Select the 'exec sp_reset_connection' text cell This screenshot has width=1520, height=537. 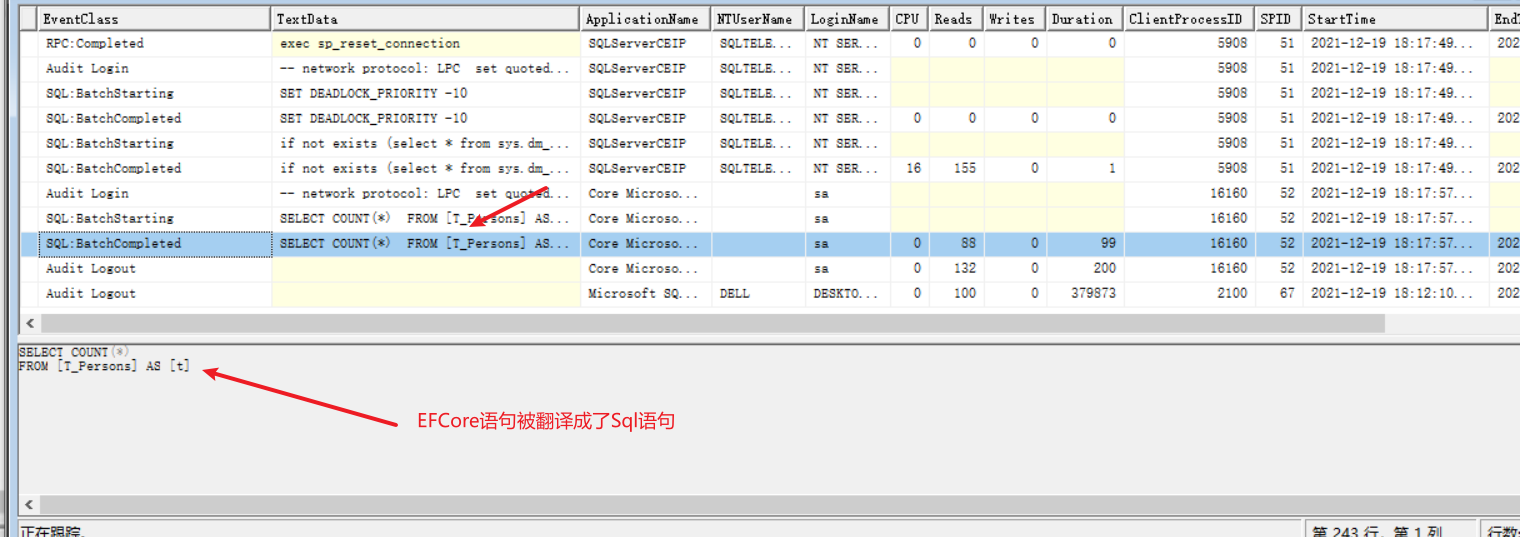pyautogui.click(x=425, y=44)
